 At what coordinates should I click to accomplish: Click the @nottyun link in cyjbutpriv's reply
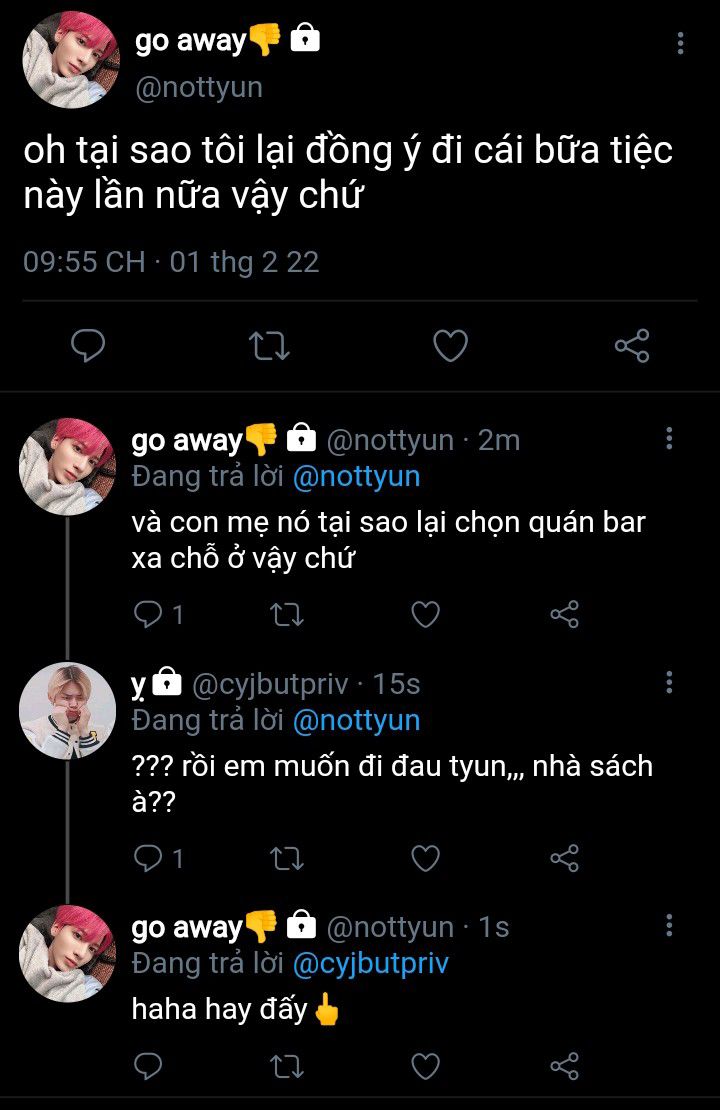pos(356,720)
